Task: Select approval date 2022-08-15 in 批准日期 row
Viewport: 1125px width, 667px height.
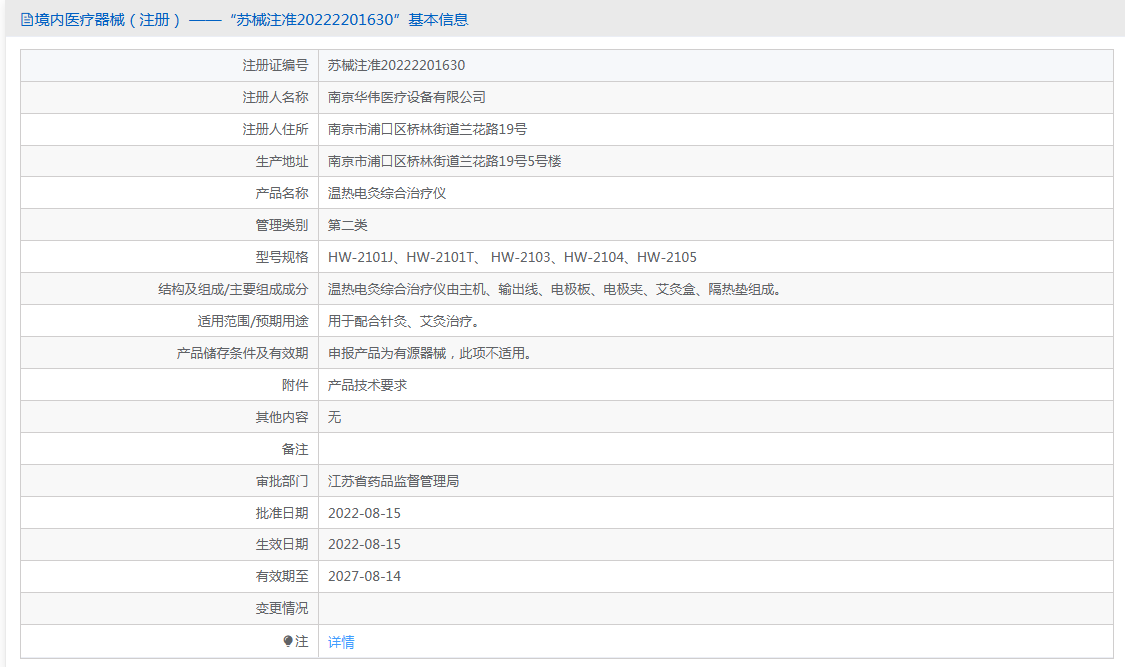Action: point(364,513)
